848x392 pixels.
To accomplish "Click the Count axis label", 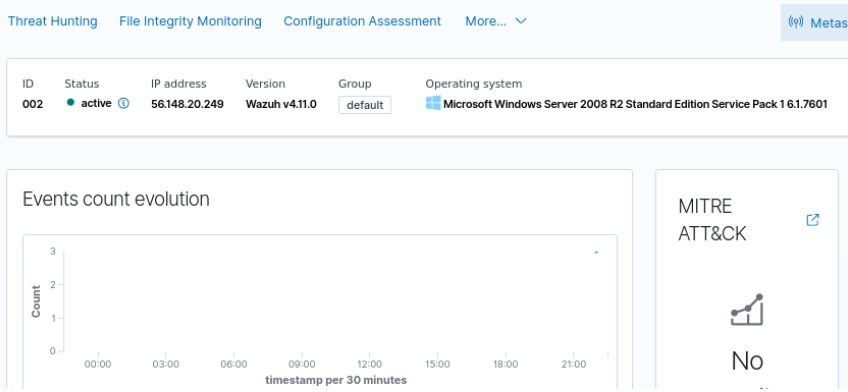I will click(36, 301).
